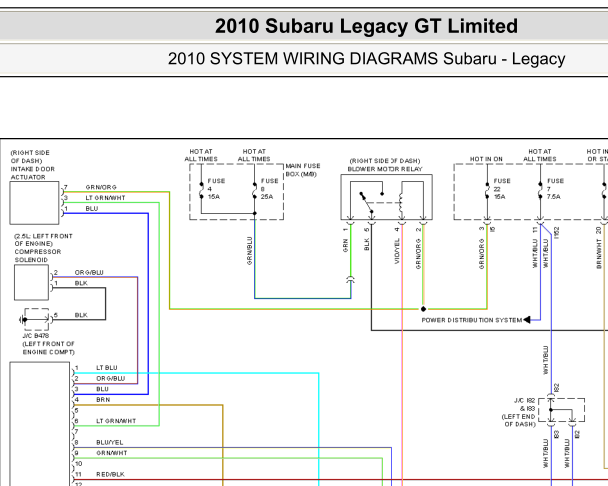Image resolution: width=608 pixels, height=486 pixels.
Task: Select the POWER DISTRIBUTION SYSTEM label
Action: click(472, 320)
